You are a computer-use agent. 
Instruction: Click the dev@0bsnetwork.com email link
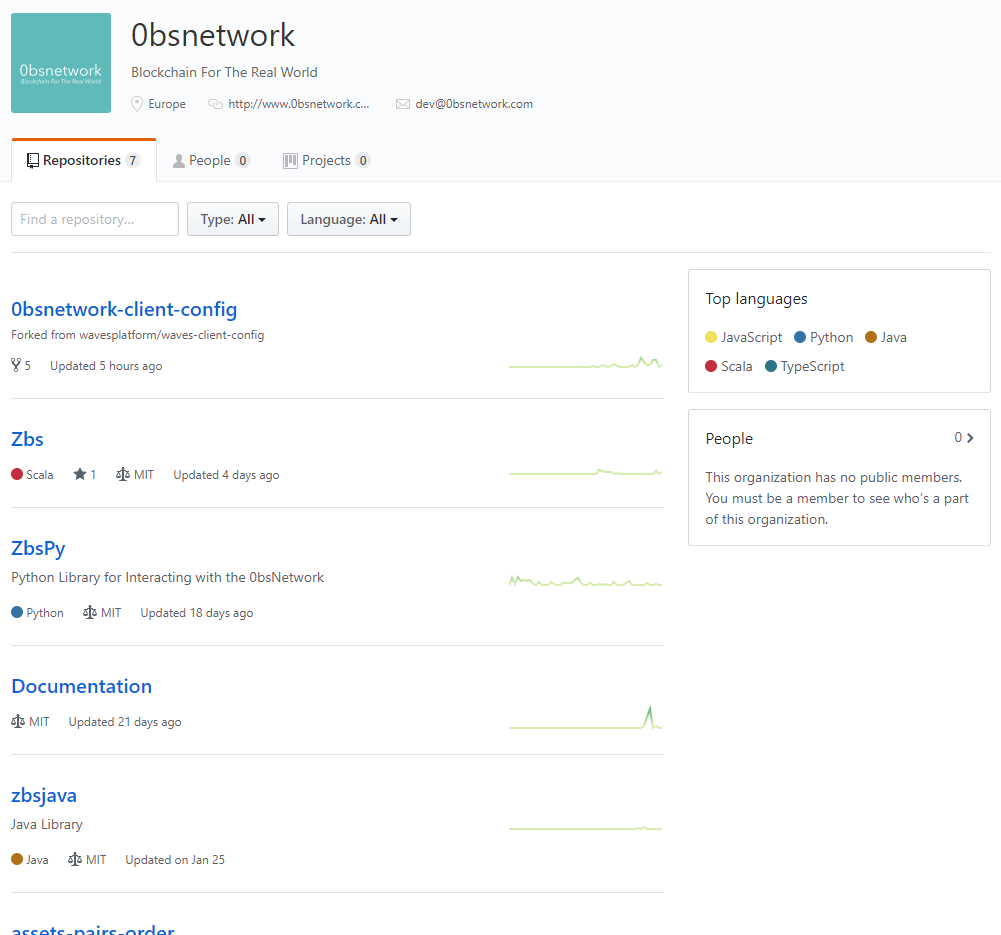click(x=474, y=104)
